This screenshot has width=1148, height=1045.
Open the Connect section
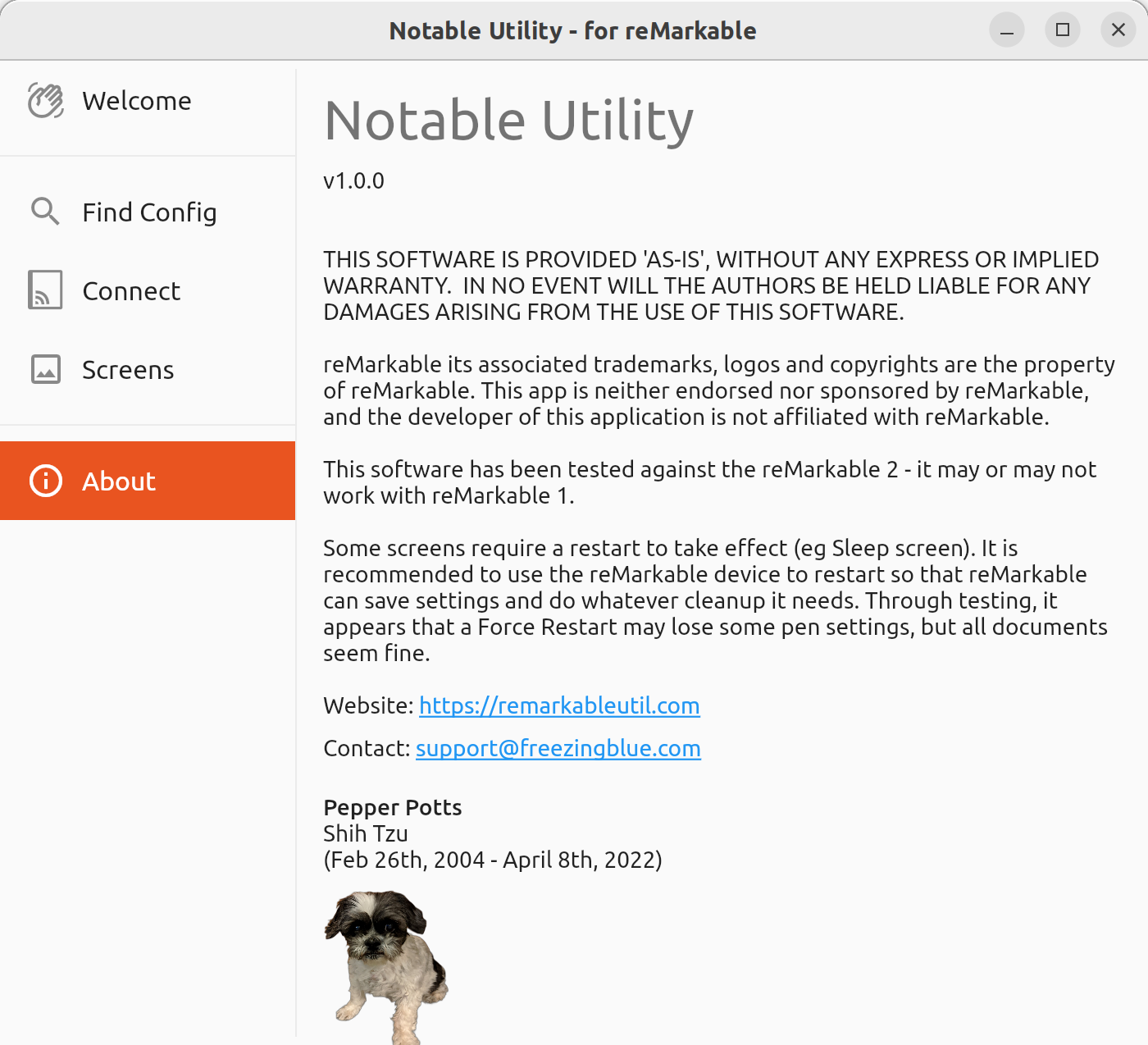point(130,290)
